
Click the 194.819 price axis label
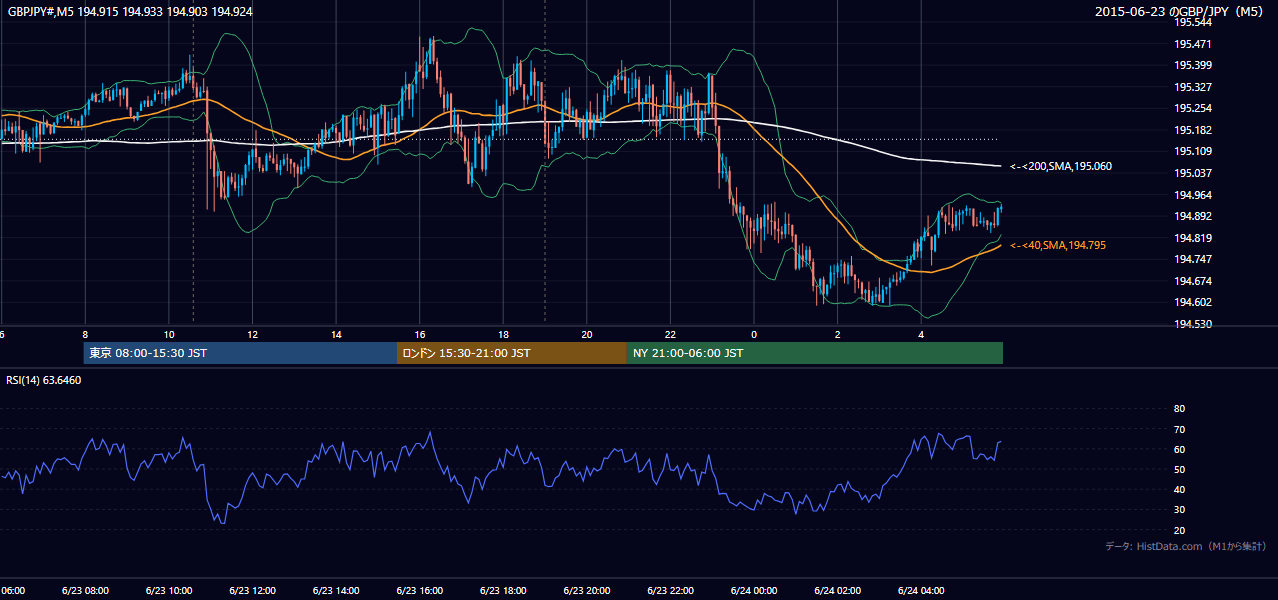pos(1192,238)
